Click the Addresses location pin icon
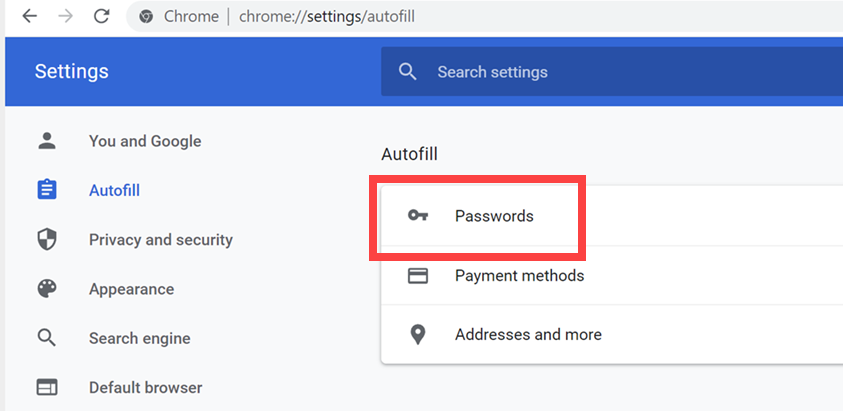 point(418,335)
